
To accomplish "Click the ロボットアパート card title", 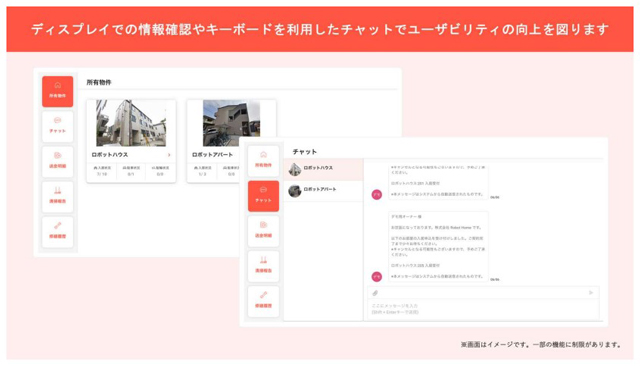I will 212,155.
